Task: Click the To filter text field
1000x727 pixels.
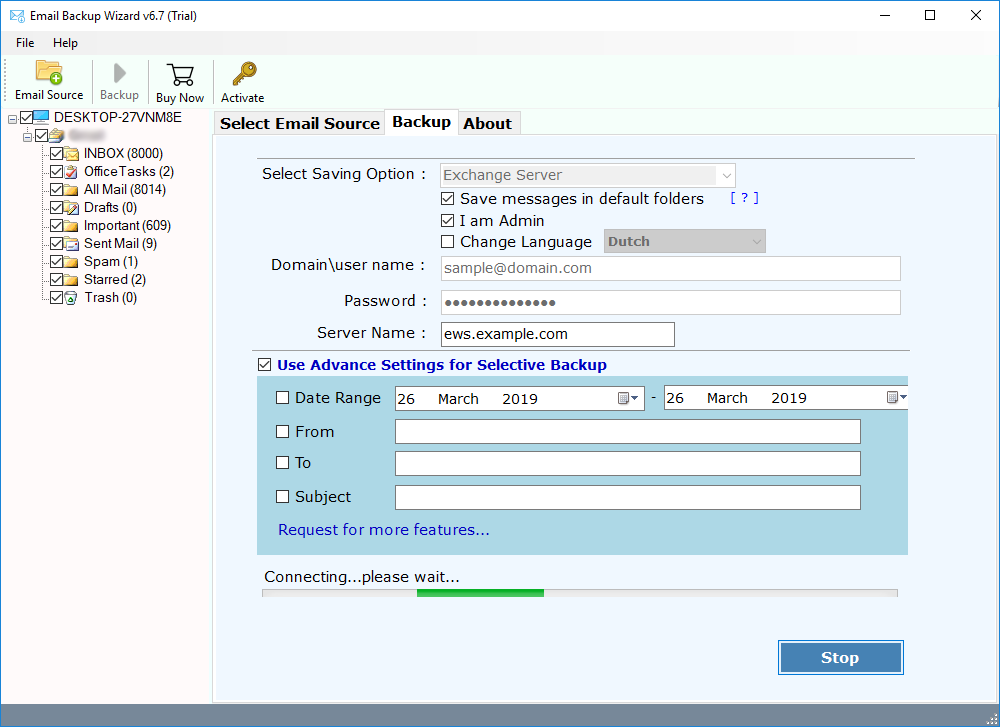Action: pos(628,464)
